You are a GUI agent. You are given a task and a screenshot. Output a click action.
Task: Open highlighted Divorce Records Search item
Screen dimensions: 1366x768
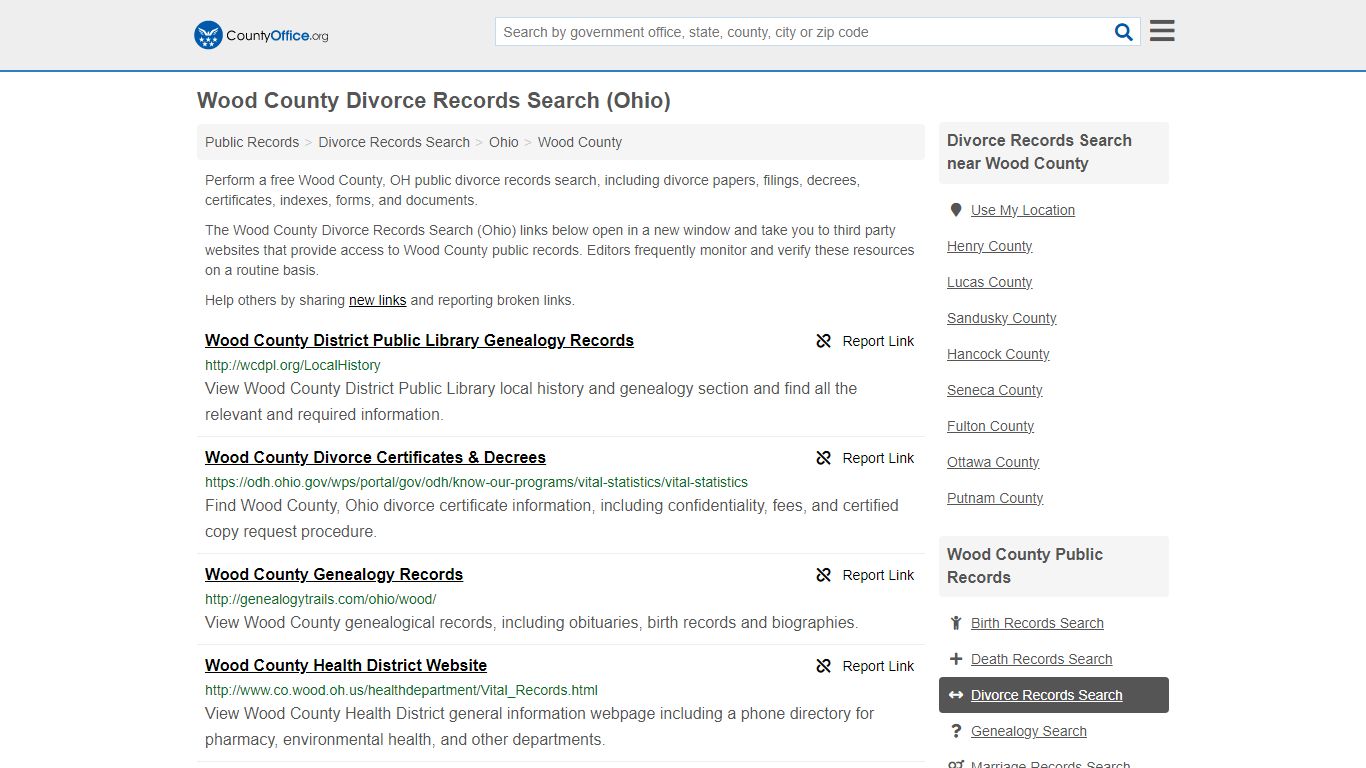1054,695
